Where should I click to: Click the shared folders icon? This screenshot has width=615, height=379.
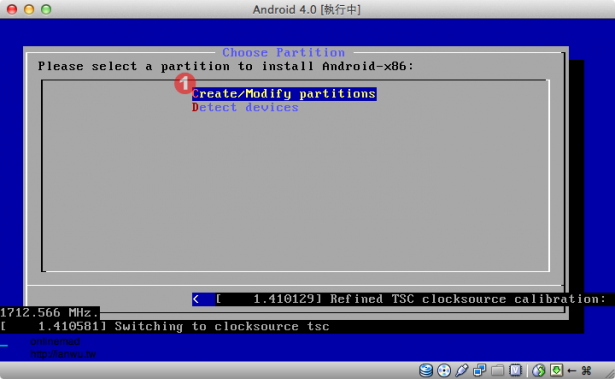click(497, 370)
